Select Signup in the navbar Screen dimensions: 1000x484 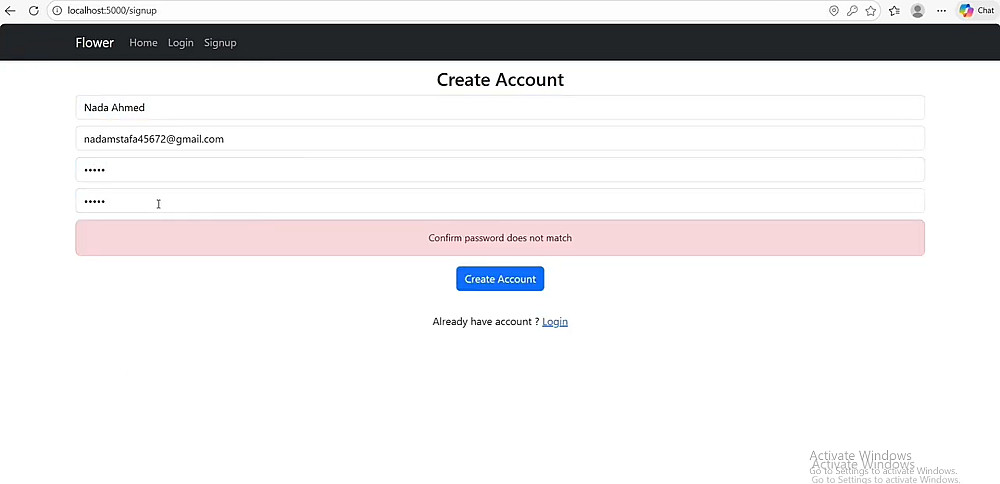click(220, 43)
